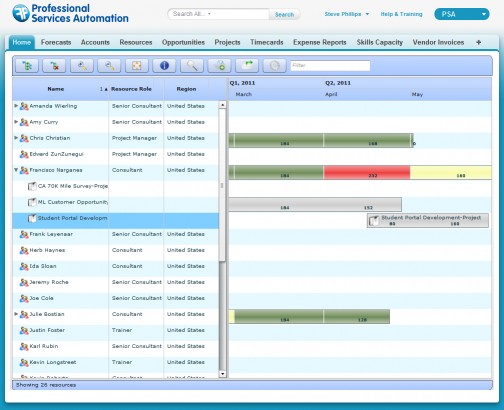
Task: Open the Skills Capacity tab
Action: pos(380,42)
